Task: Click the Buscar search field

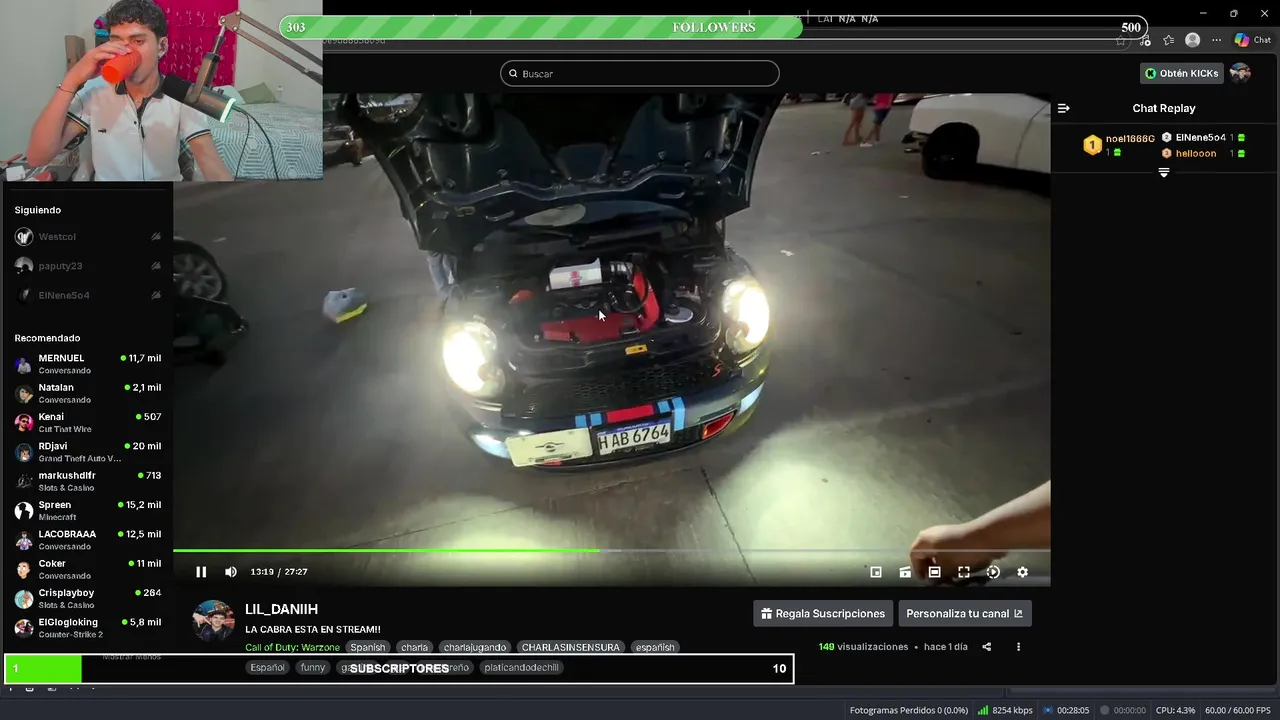Action: pyautogui.click(x=640, y=73)
